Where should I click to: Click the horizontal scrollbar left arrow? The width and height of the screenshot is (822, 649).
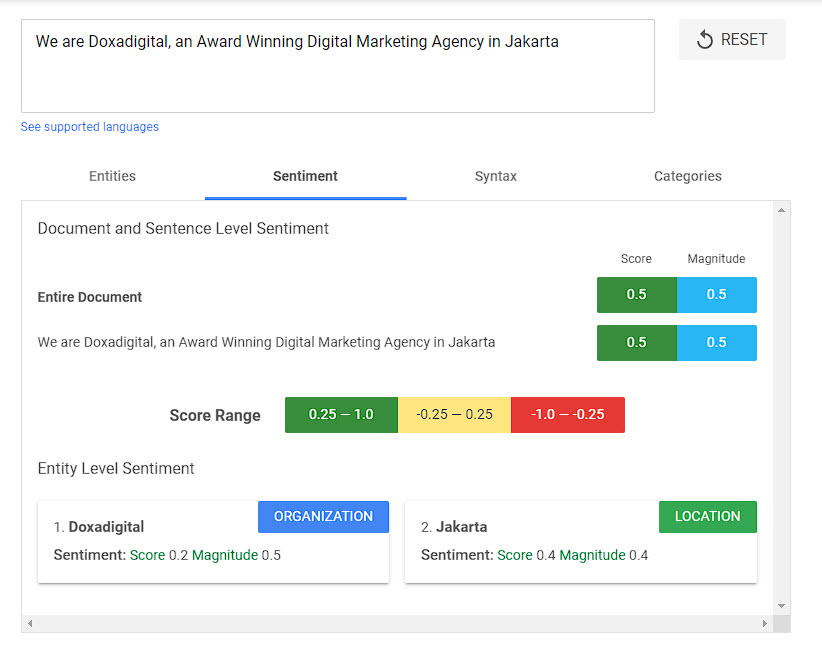(30, 623)
